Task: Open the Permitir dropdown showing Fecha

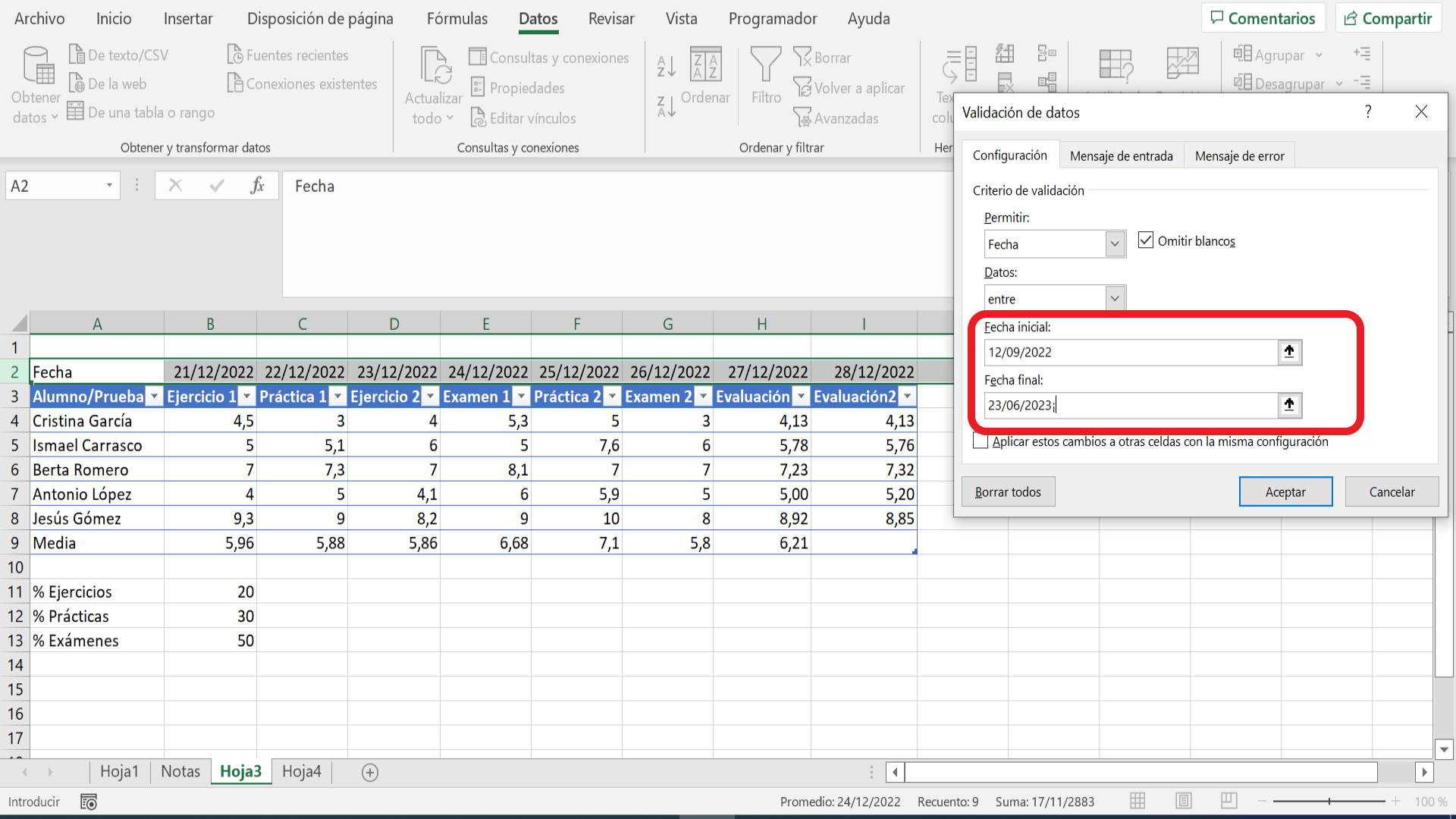Action: click(1115, 244)
